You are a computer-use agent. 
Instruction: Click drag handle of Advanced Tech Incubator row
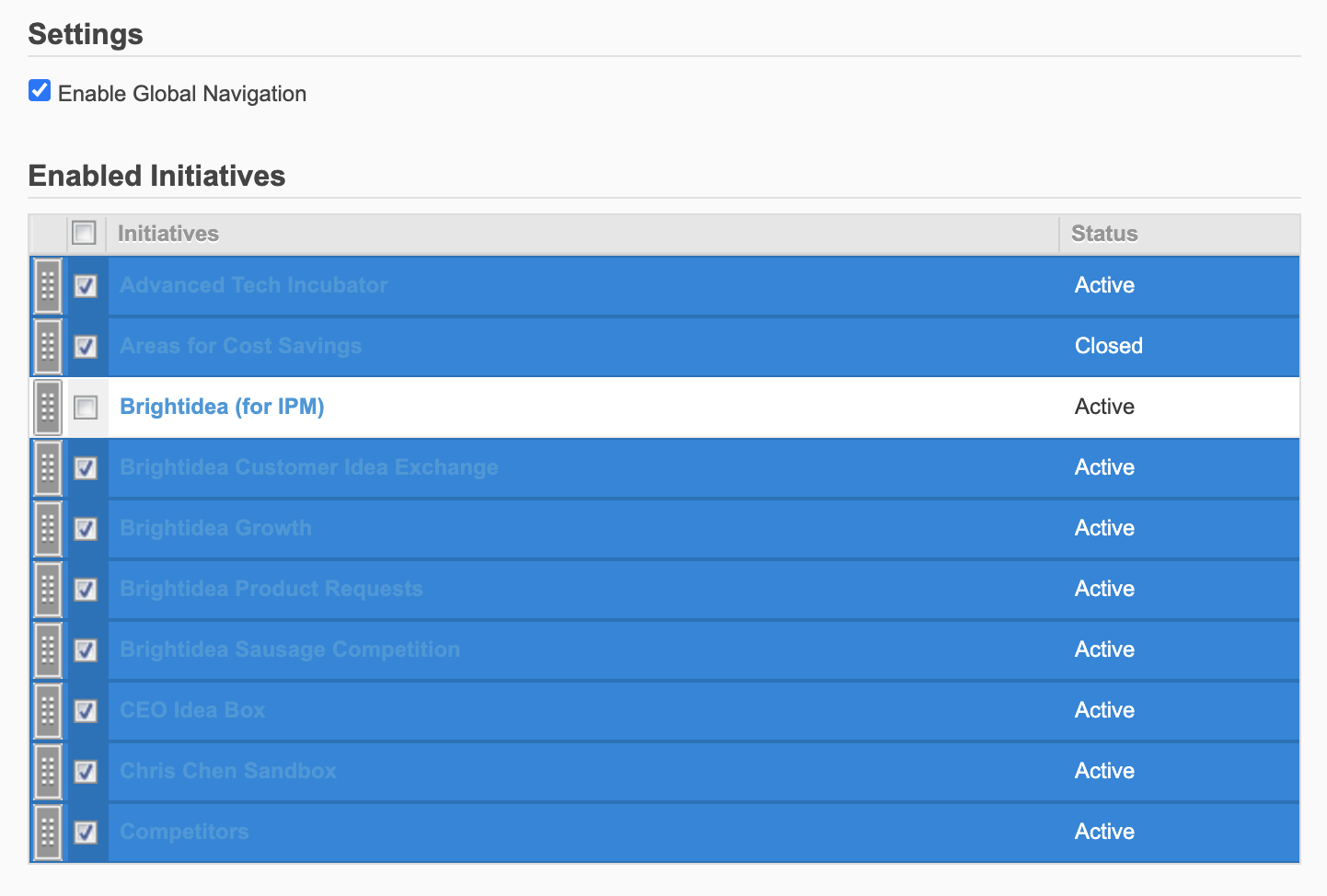click(48, 286)
